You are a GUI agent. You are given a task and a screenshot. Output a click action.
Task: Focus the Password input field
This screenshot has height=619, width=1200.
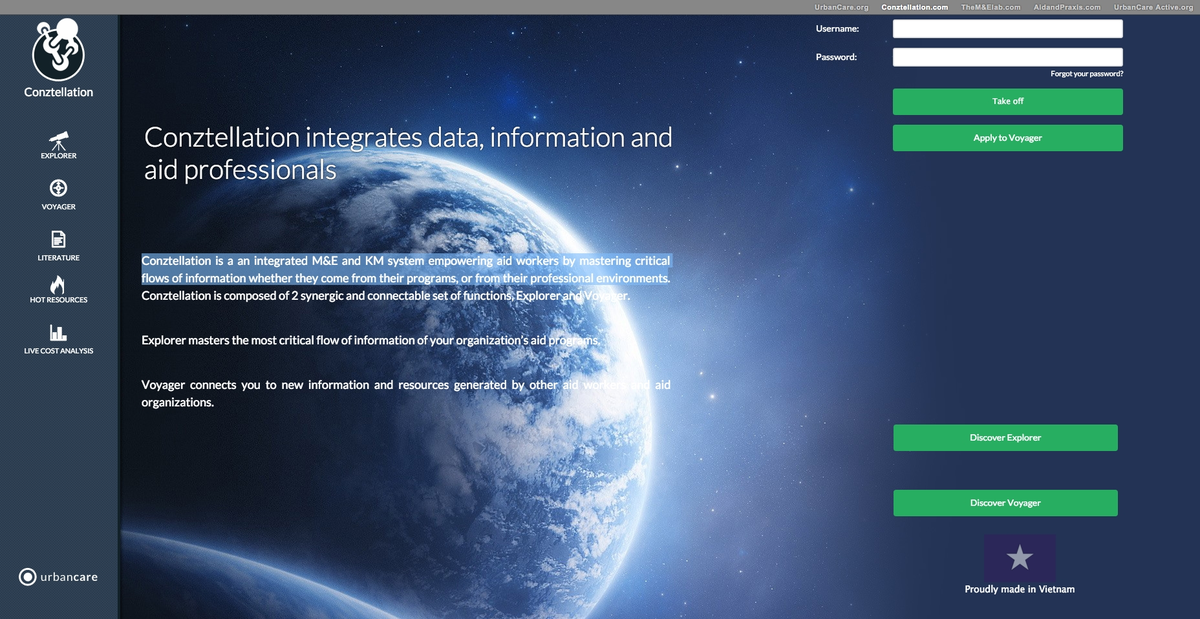[x=1007, y=58]
